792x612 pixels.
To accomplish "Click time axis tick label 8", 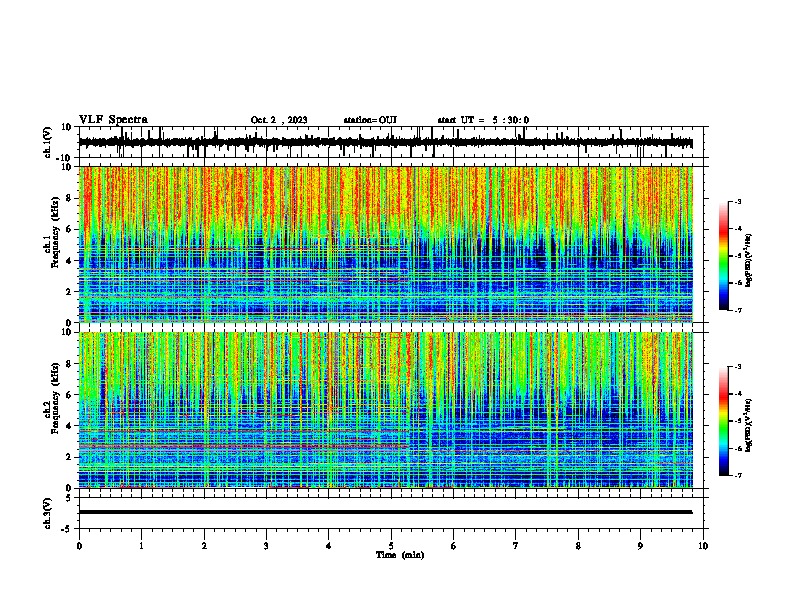I will point(578,546).
